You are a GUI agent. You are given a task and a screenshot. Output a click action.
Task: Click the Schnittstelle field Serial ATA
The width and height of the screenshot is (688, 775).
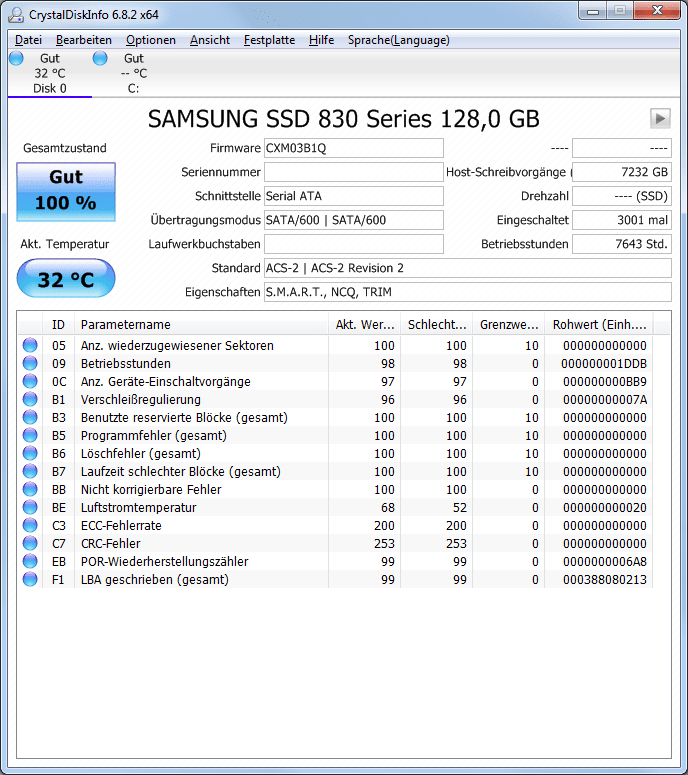click(x=354, y=196)
